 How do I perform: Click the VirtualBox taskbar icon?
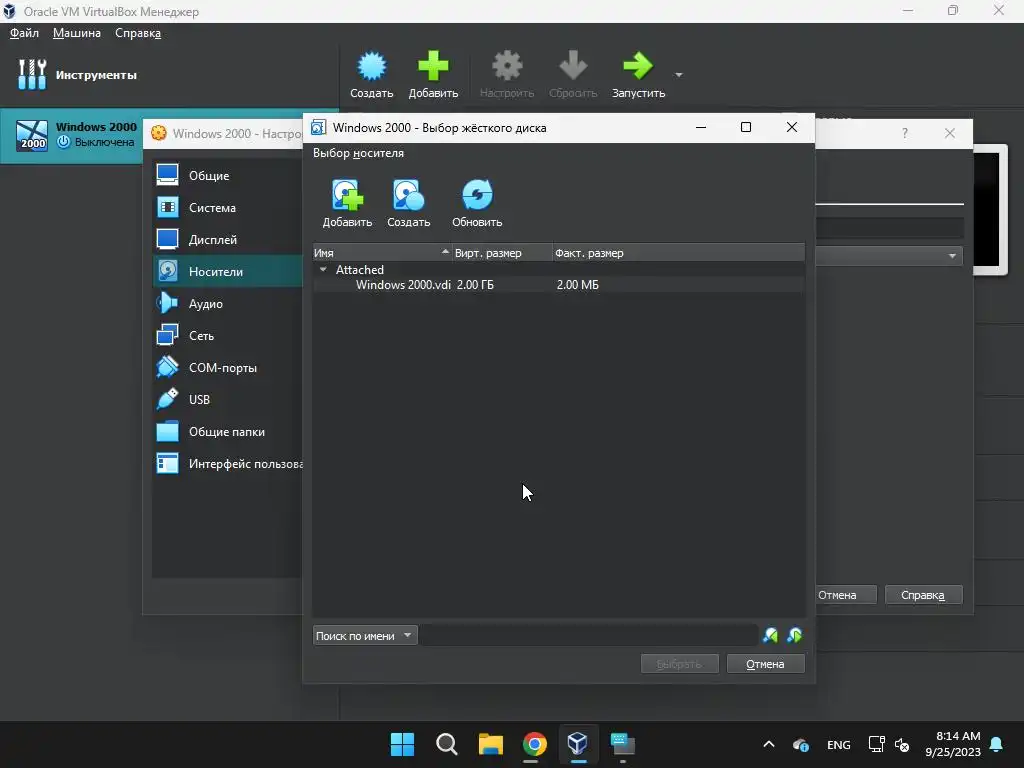[578, 744]
